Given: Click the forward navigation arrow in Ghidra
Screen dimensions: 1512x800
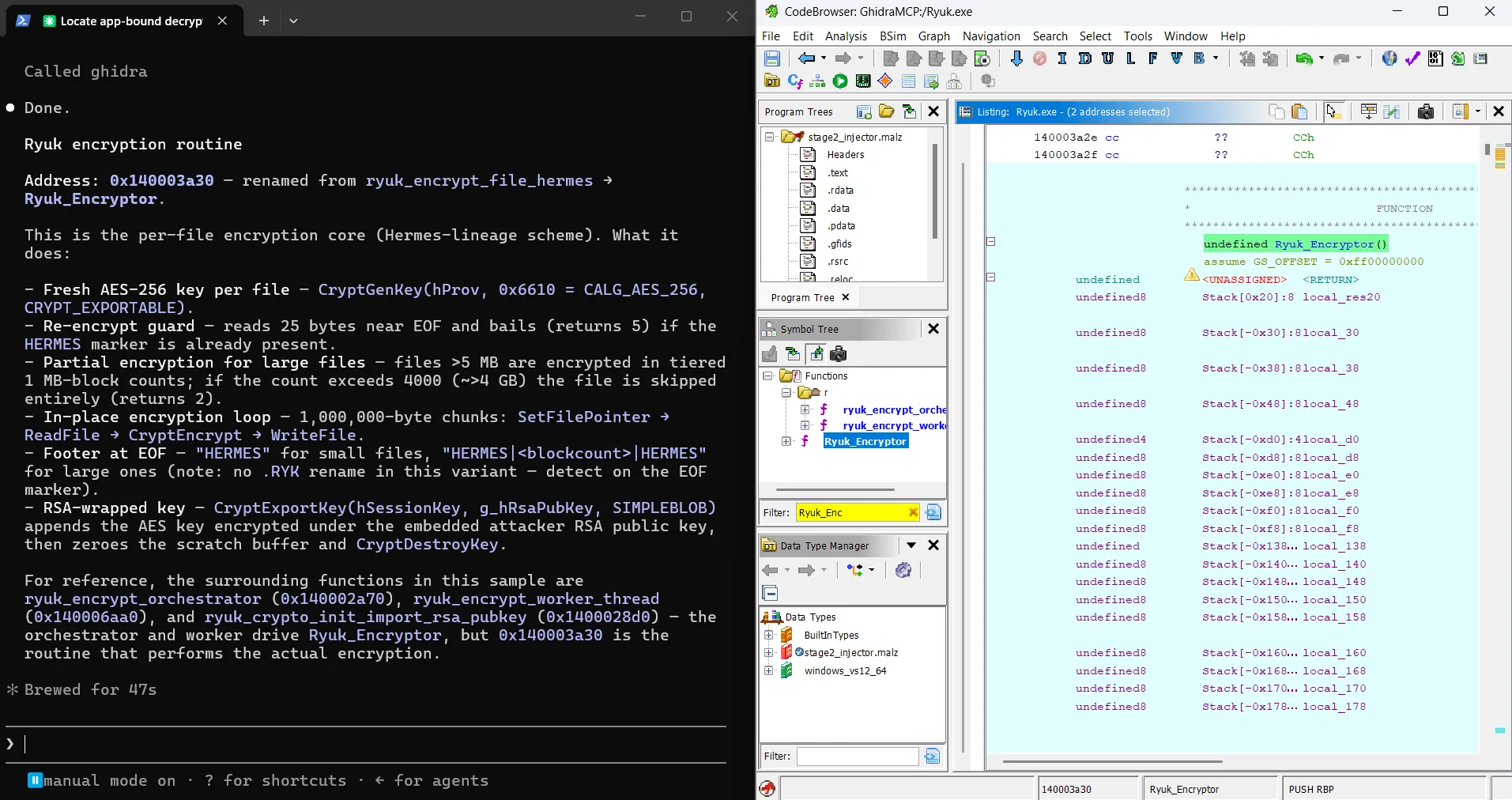Looking at the screenshot, I should click(843, 58).
